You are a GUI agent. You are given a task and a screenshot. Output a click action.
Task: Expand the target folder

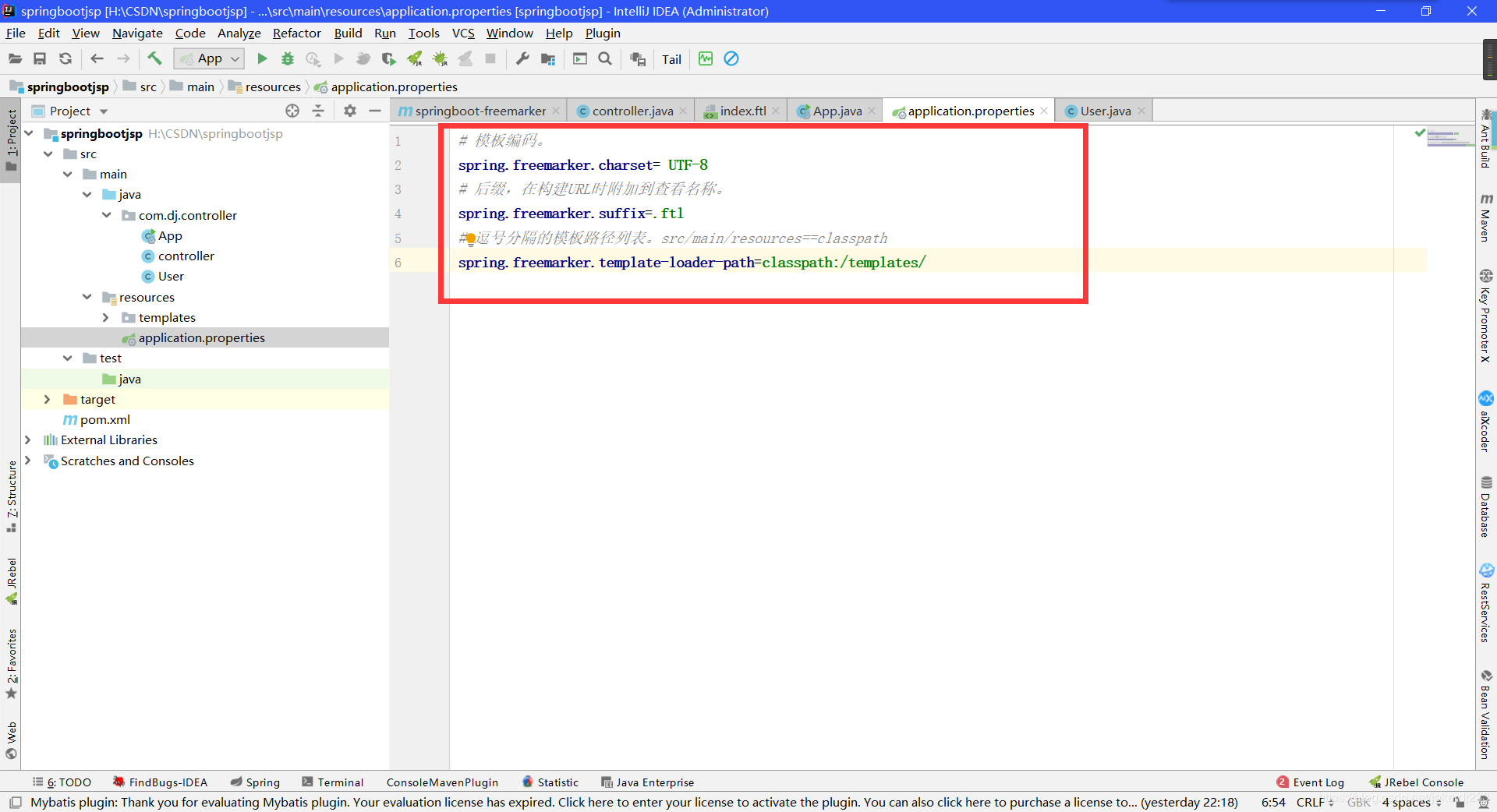48,399
